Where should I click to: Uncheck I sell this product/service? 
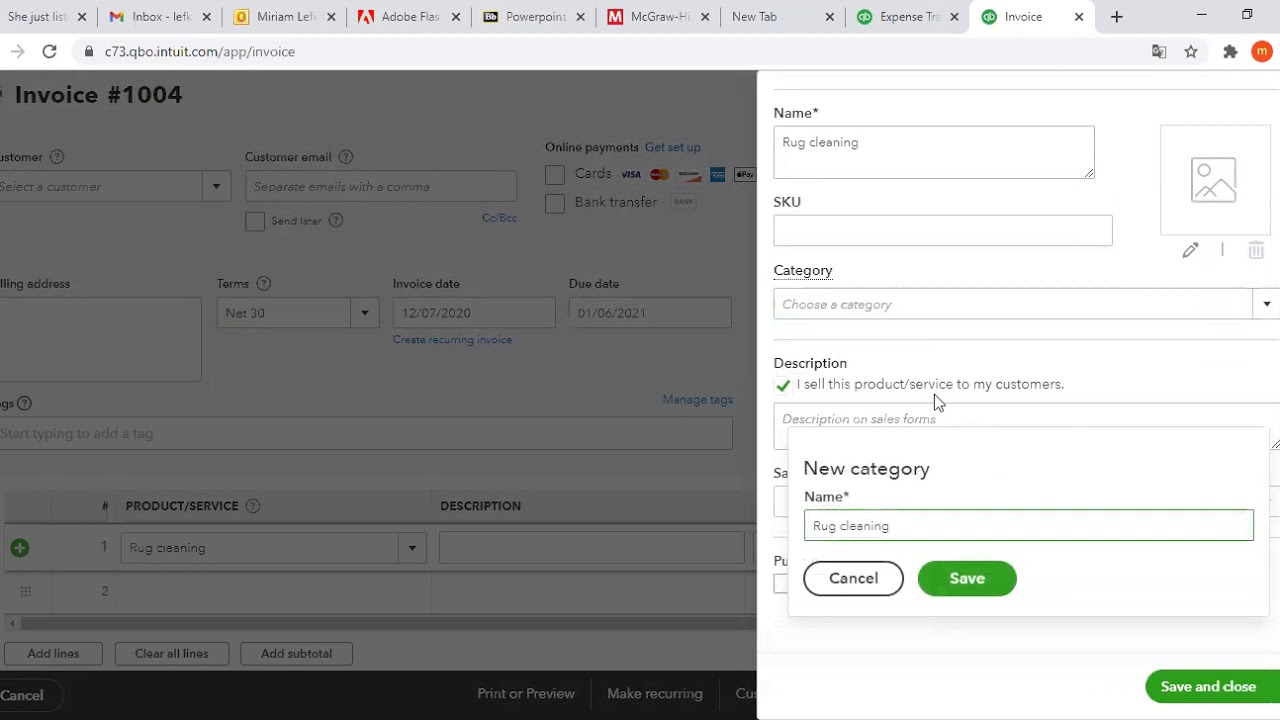[x=783, y=385]
